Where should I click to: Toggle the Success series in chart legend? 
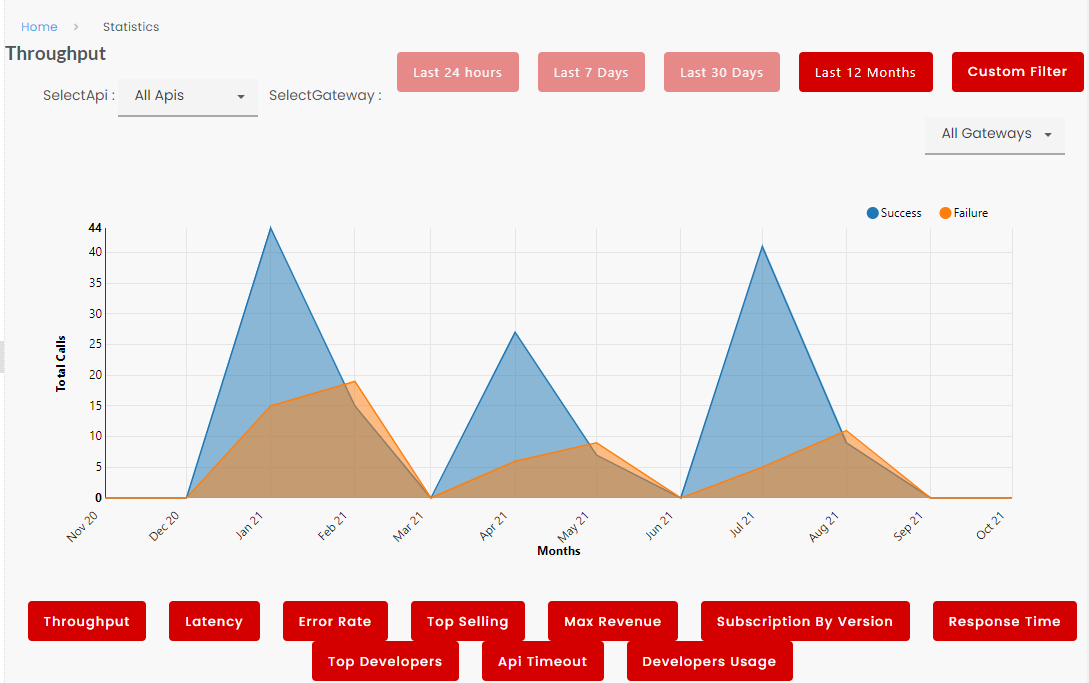(894, 213)
